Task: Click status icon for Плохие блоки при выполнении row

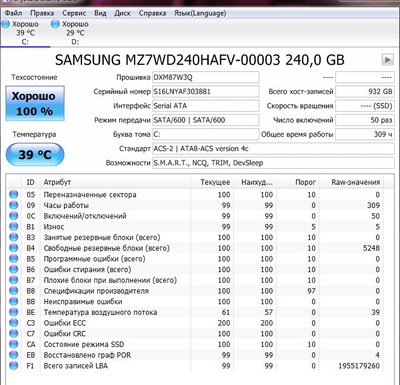Action: (x=14, y=280)
